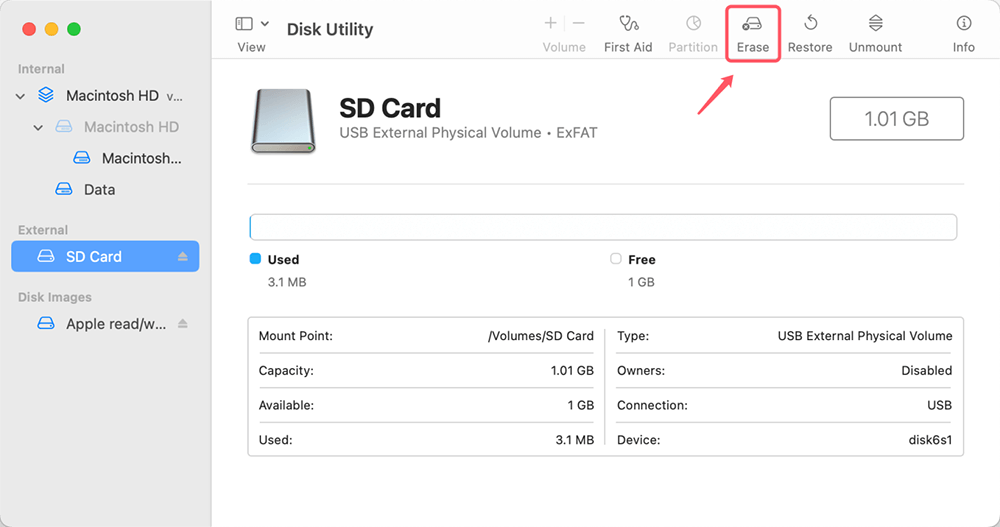The width and height of the screenshot is (1000, 527).
Task: Click the SD Card drive icon
Action: 283,121
